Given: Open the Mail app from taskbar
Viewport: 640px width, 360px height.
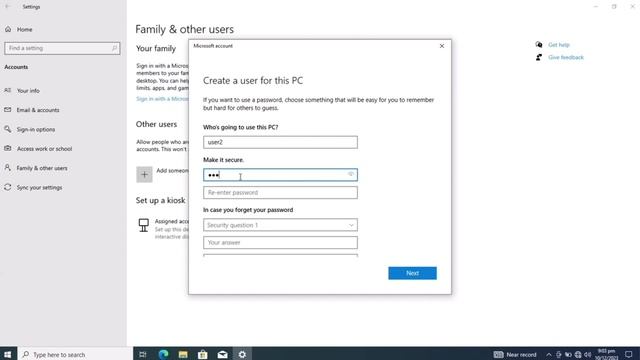Looking at the screenshot, I should [222, 354].
